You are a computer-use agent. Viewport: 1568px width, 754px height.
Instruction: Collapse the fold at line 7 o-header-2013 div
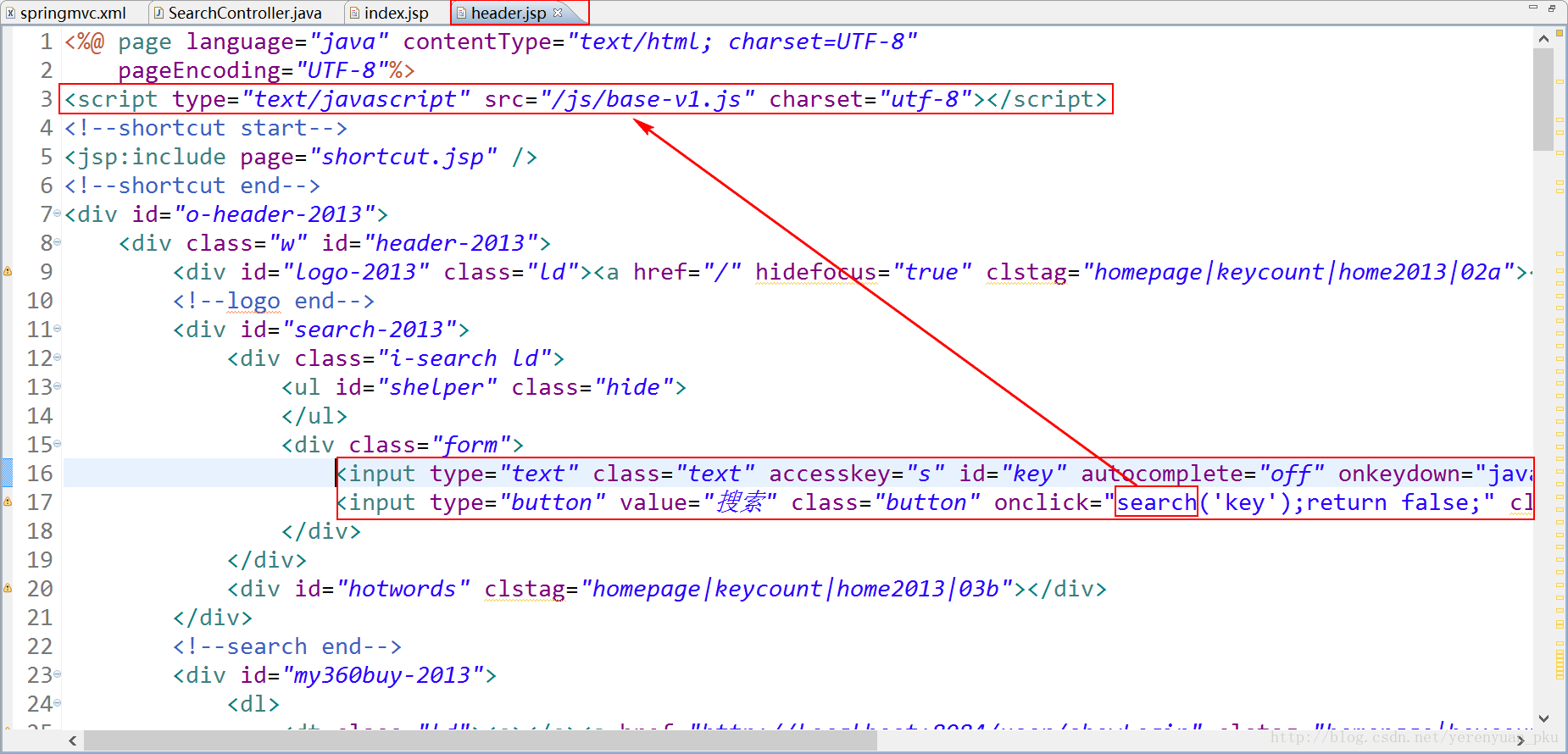click(x=57, y=213)
